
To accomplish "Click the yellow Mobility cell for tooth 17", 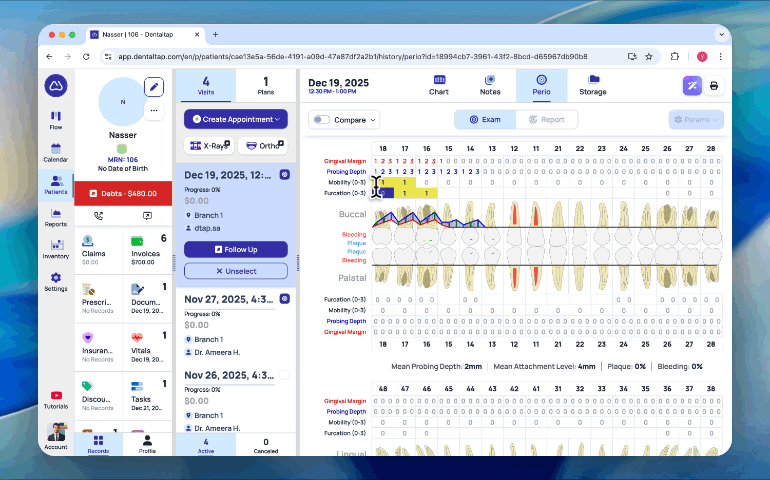I will 404,182.
